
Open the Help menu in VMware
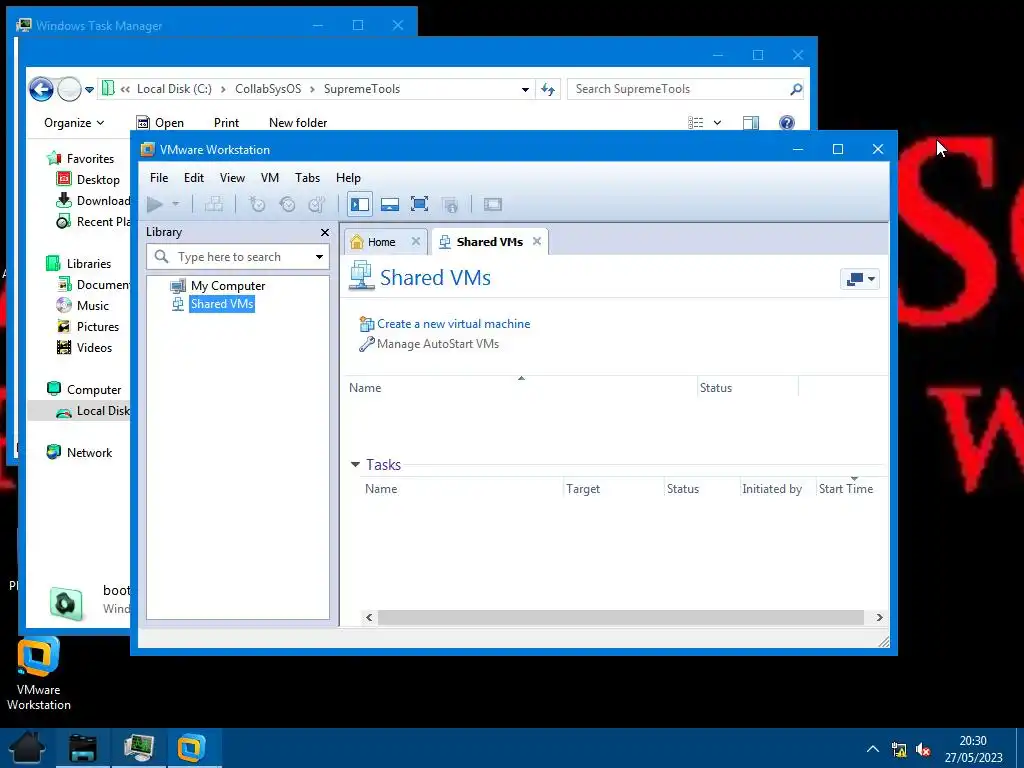coord(348,178)
